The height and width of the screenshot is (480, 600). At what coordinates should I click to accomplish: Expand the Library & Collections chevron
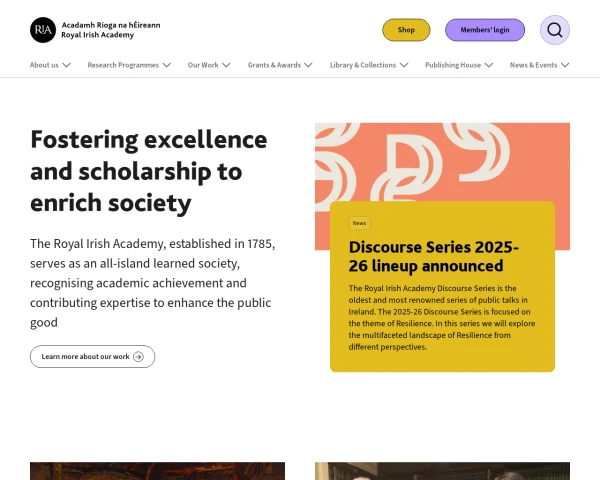(x=405, y=65)
